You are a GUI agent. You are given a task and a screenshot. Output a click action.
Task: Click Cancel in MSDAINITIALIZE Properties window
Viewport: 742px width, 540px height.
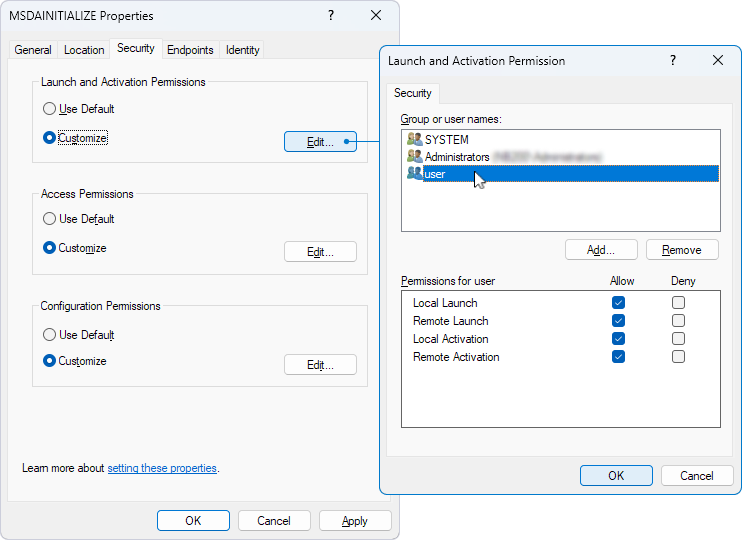click(274, 521)
